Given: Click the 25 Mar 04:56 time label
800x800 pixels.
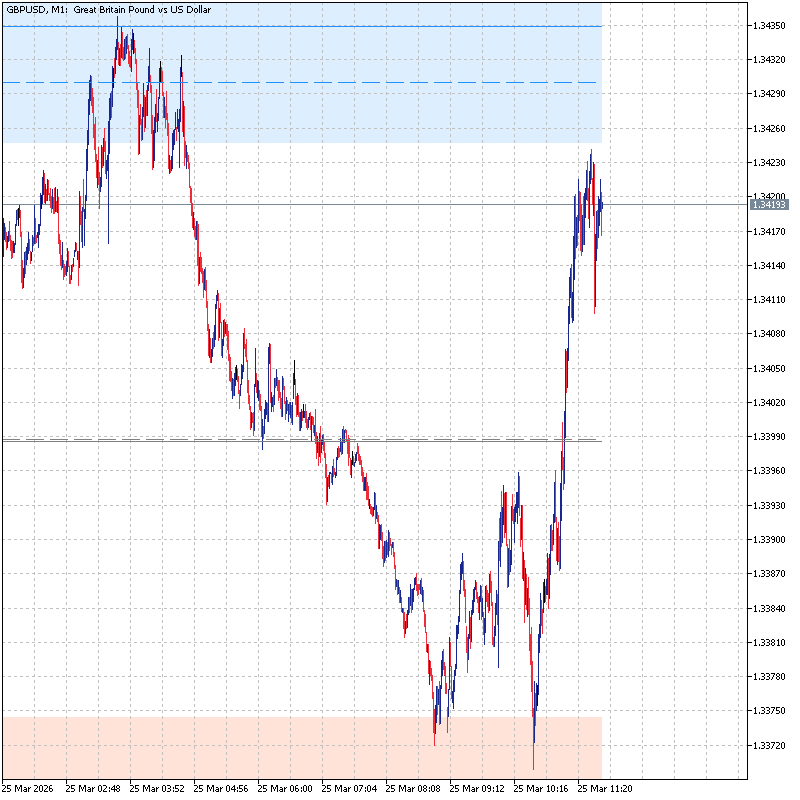Looking at the screenshot, I should point(221,788).
